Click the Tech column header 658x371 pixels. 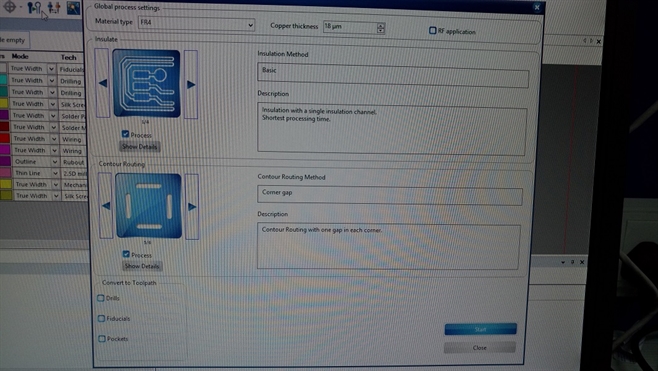(68, 57)
